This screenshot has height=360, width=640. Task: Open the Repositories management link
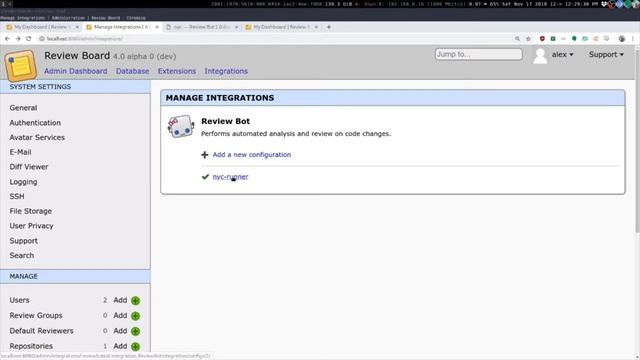pos(31,346)
